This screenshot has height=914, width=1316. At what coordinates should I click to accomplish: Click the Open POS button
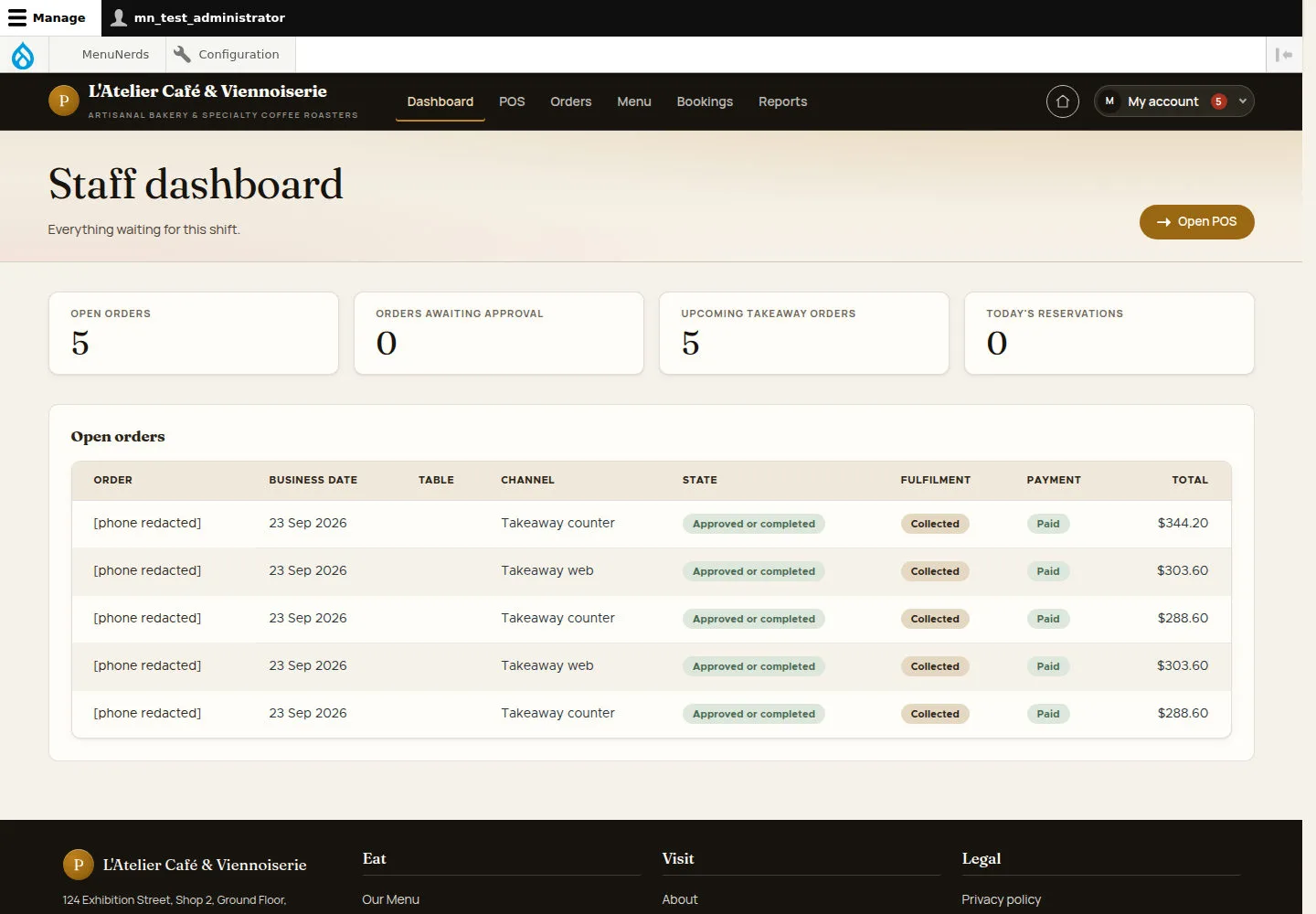[1197, 222]
